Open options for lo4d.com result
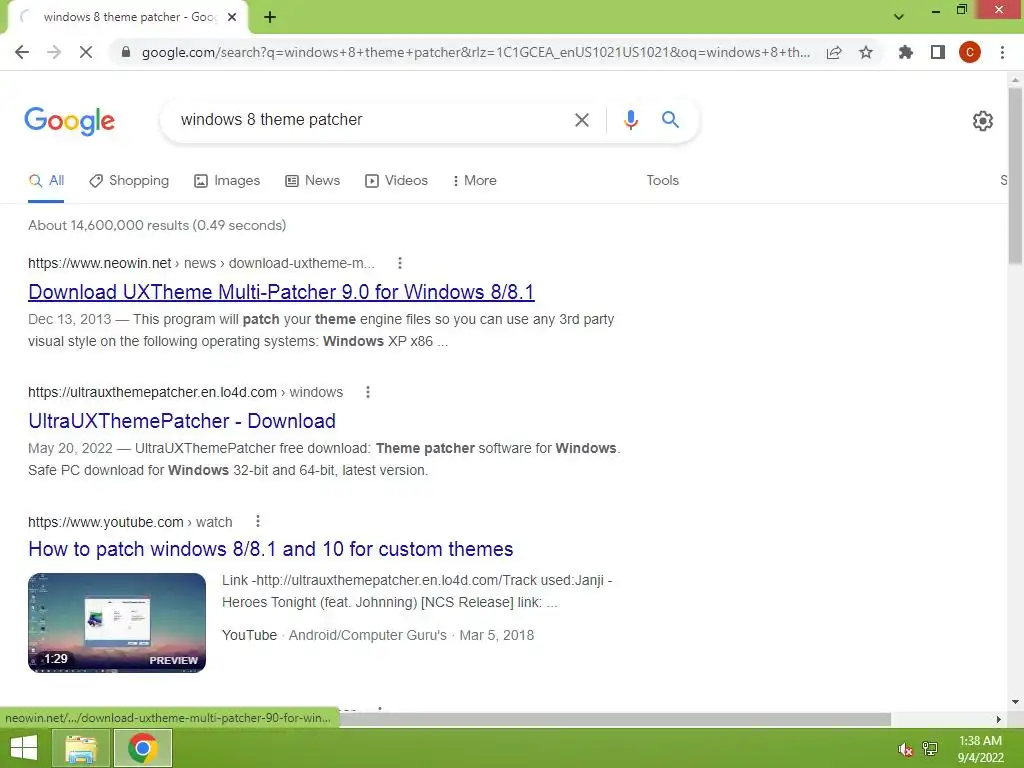 tap(368, 392)
